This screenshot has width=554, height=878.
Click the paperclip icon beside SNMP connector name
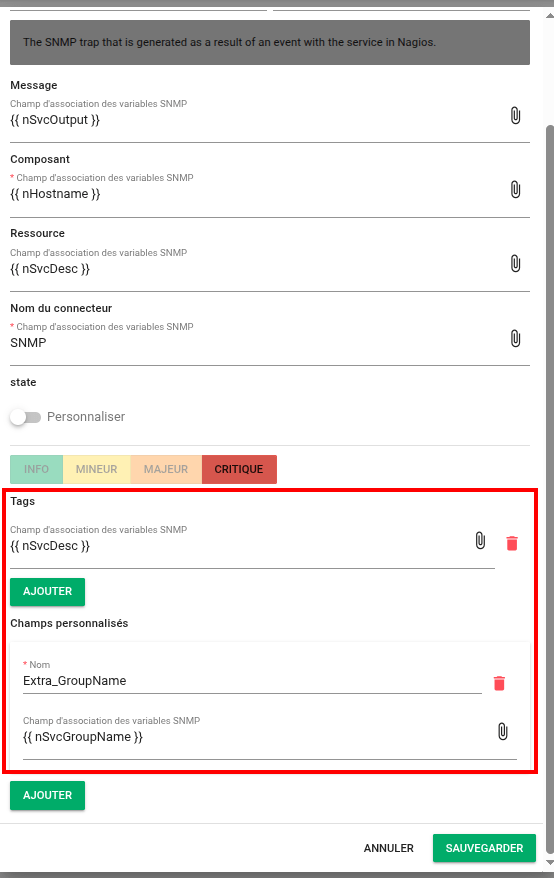pyautogui.click(x=515, y=338)
